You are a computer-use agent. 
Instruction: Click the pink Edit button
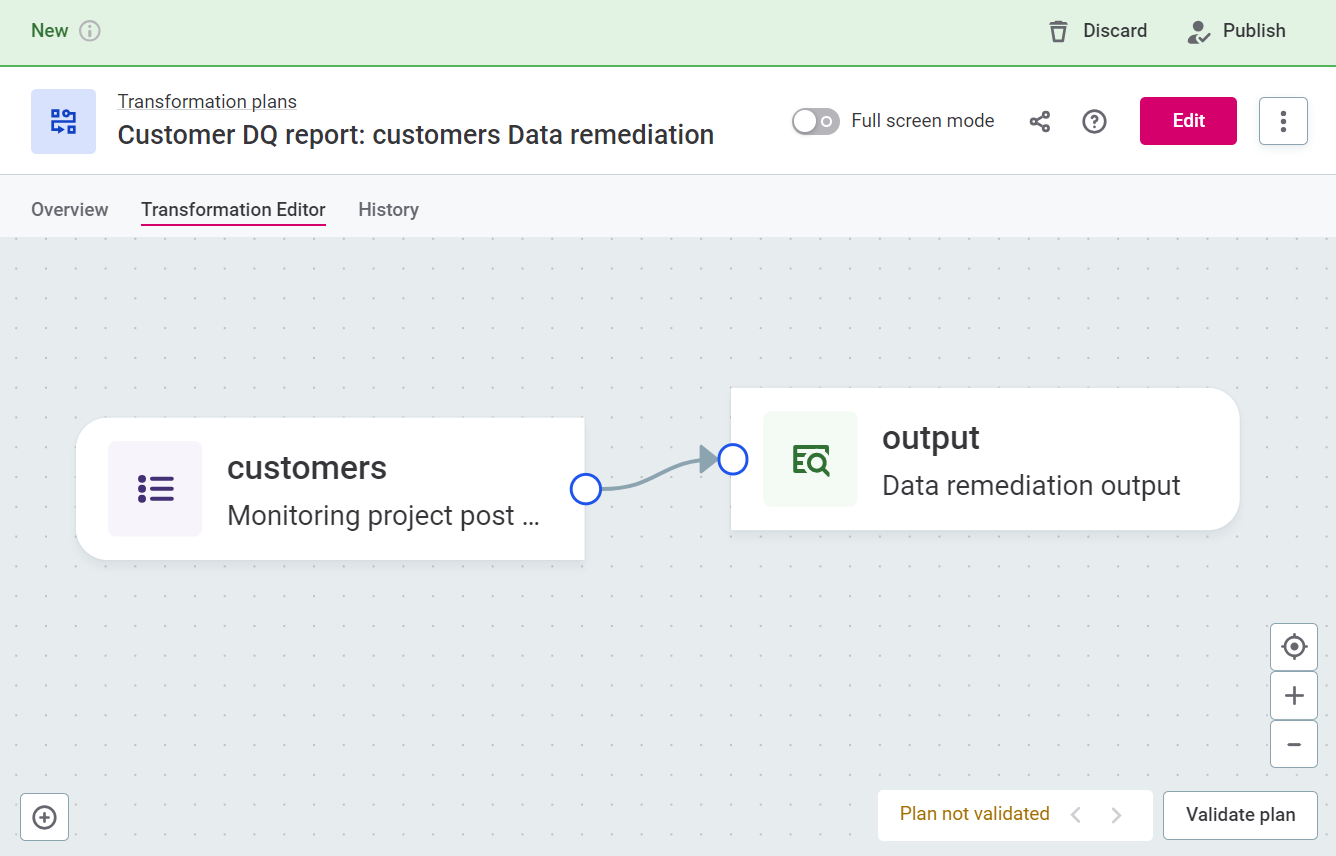(1188, 121)
